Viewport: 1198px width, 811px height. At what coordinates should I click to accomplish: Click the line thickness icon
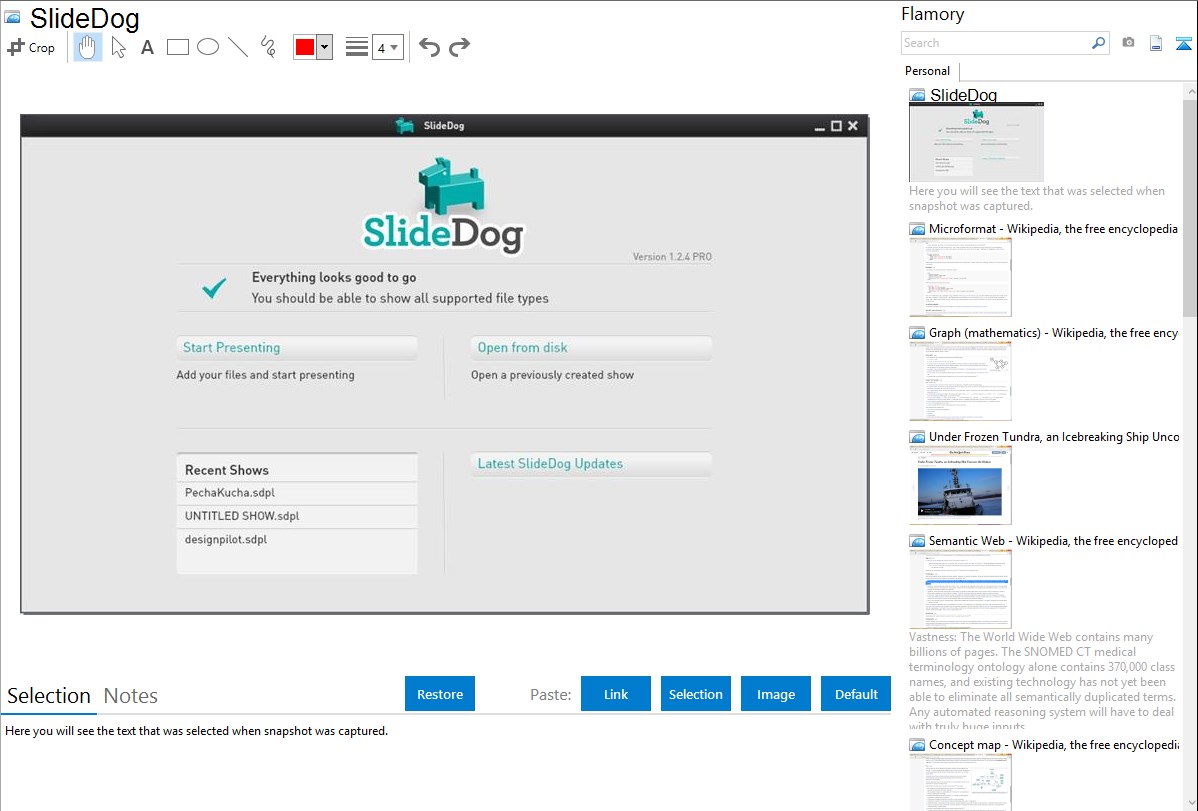tap(356, 47)
